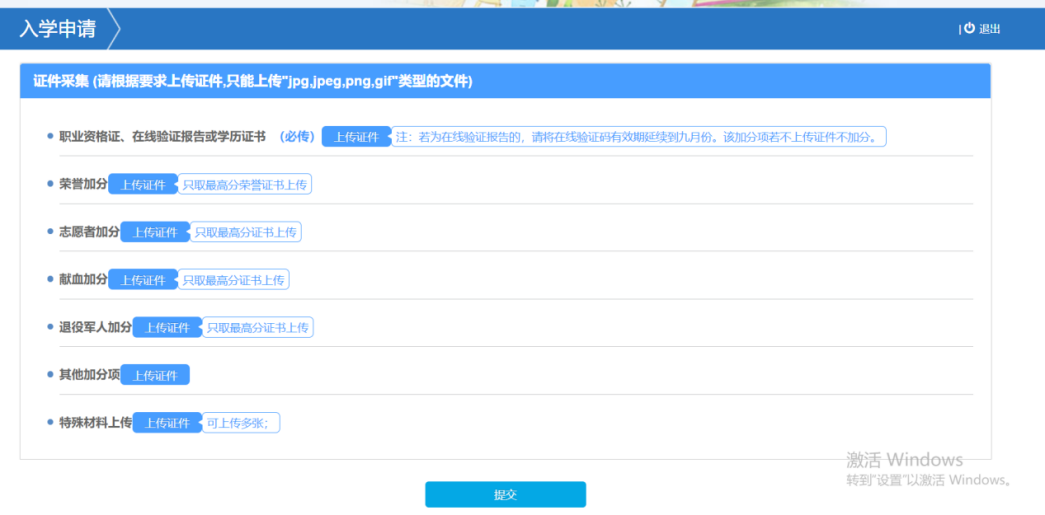The image size is (1045, 515).
Task: Click the hint beside 献血加分 upload button
Action: click(x=233, y=280)
